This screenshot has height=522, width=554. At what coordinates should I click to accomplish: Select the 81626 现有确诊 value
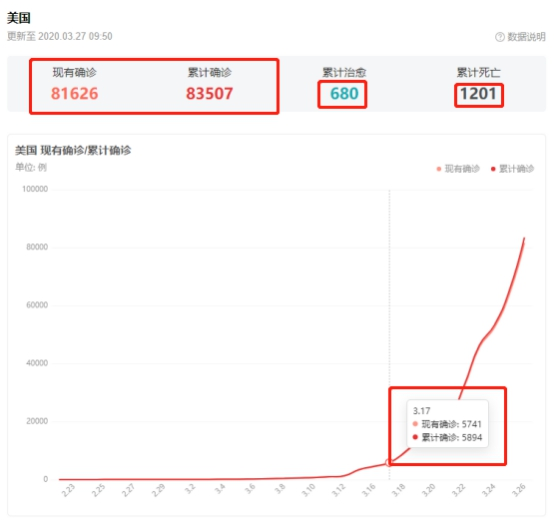tap(75, 94)
